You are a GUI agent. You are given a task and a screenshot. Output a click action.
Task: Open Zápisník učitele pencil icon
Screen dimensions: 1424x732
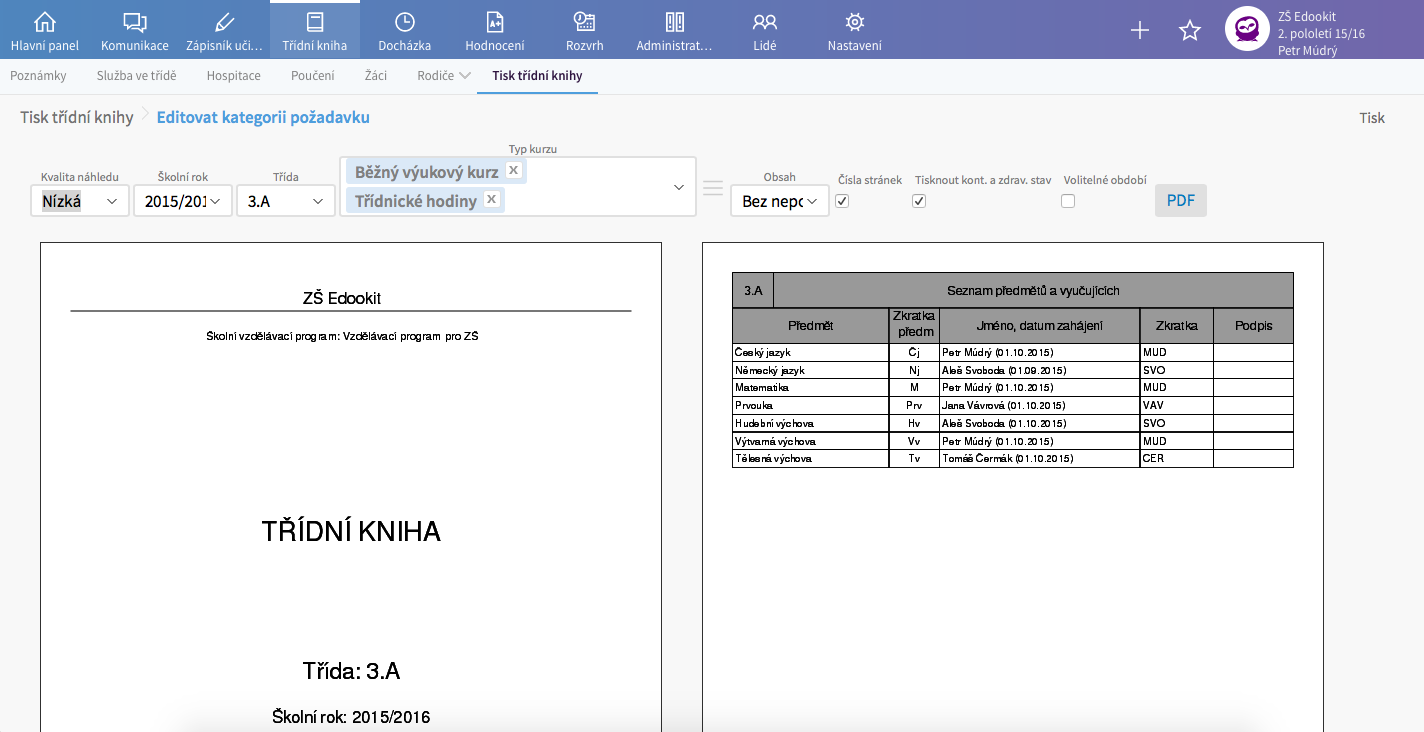pyautogui.click(x=225, y=22)
